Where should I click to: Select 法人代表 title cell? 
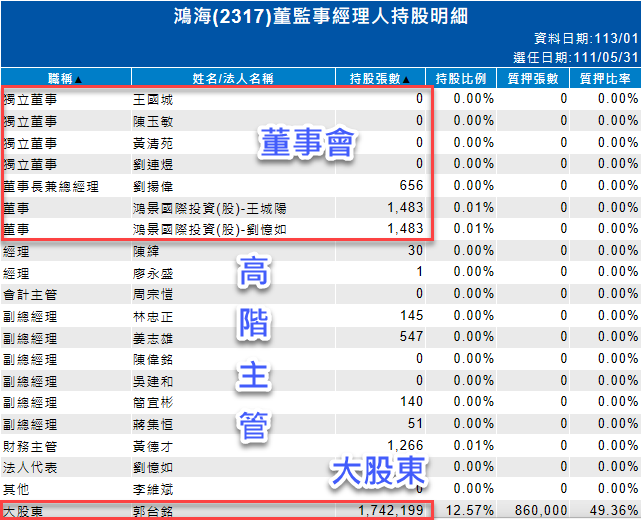coord(30,467)
